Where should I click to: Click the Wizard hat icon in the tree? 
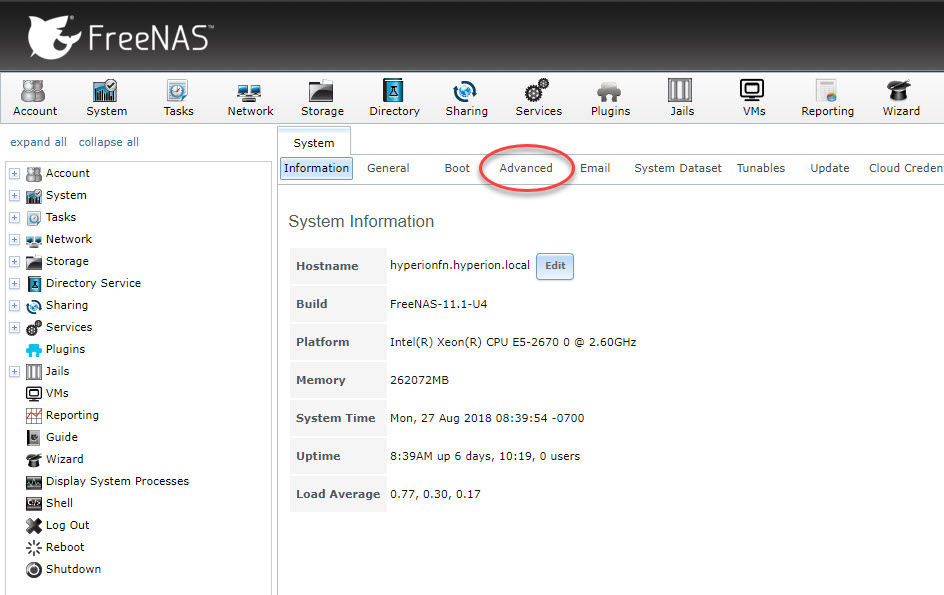coord(34,459)
